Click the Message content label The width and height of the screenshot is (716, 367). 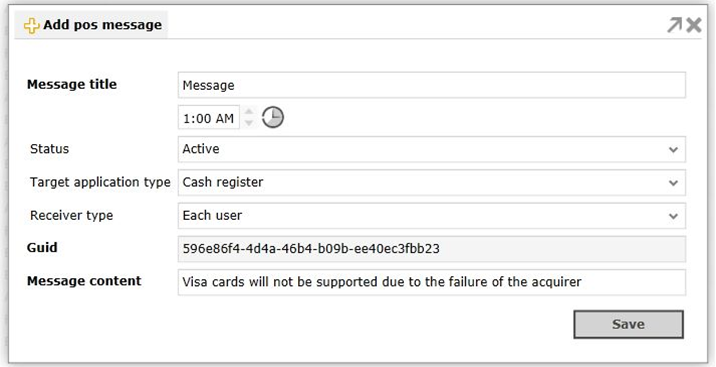click(84, 281)
